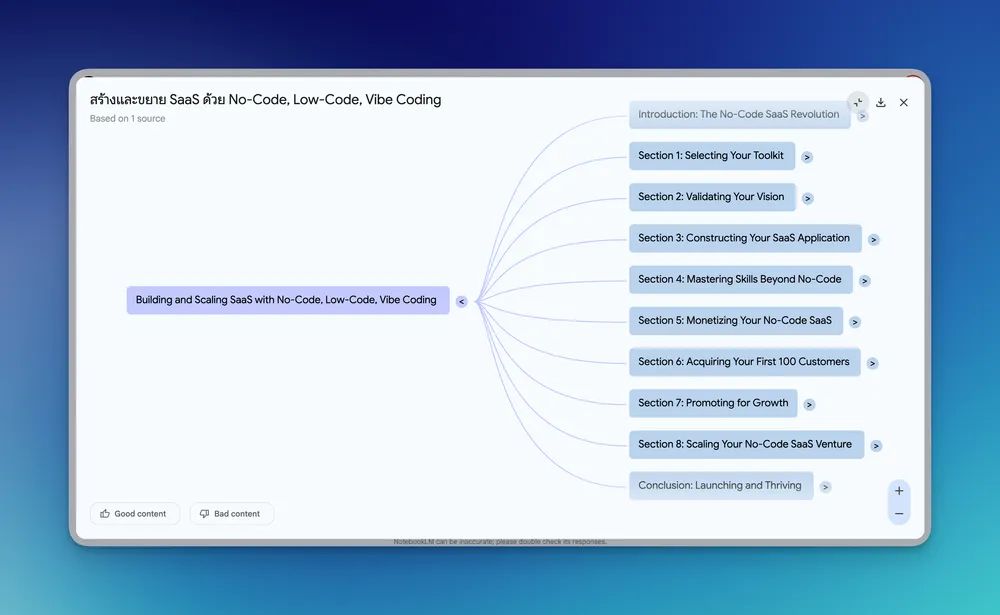Expand Section 4 Mastering Skills arrow
The height and width of the screenshot is (615, 1000).
click(x=865, y=281)
